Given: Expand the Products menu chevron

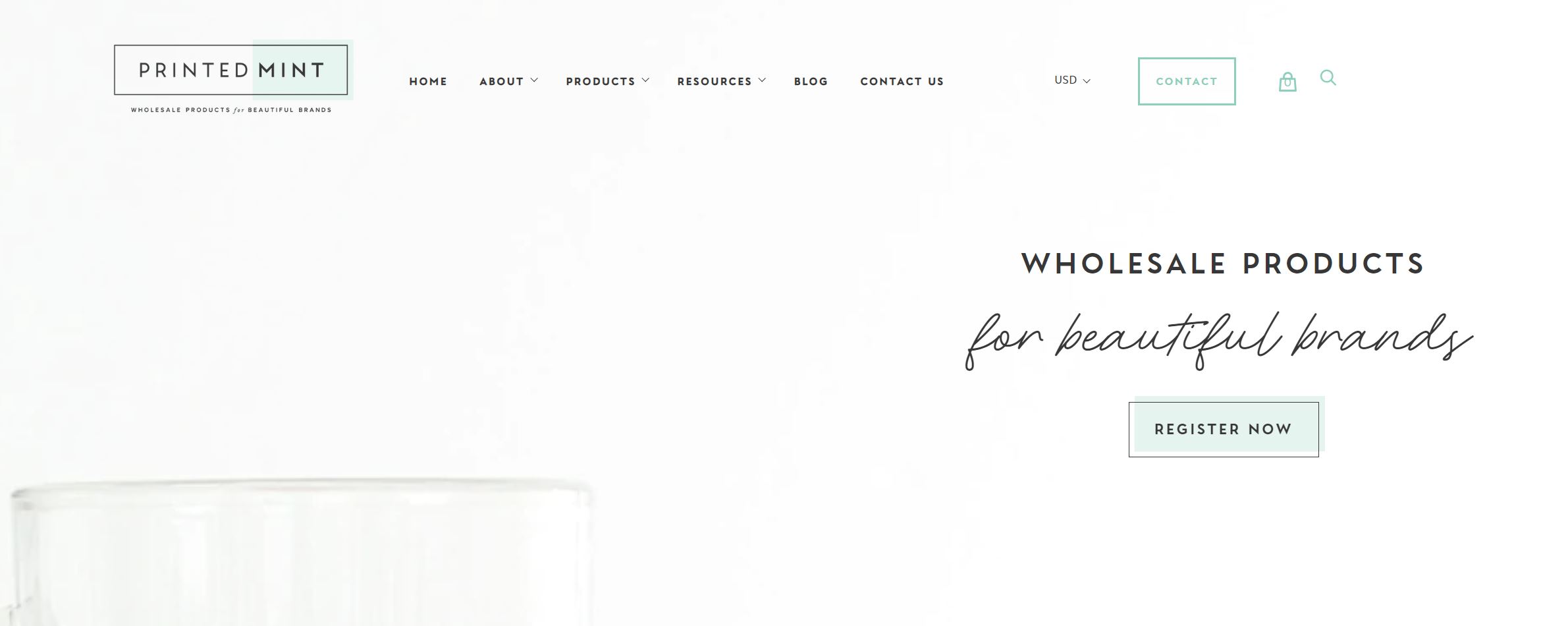Looking at the screenshot, I should 645,80.
